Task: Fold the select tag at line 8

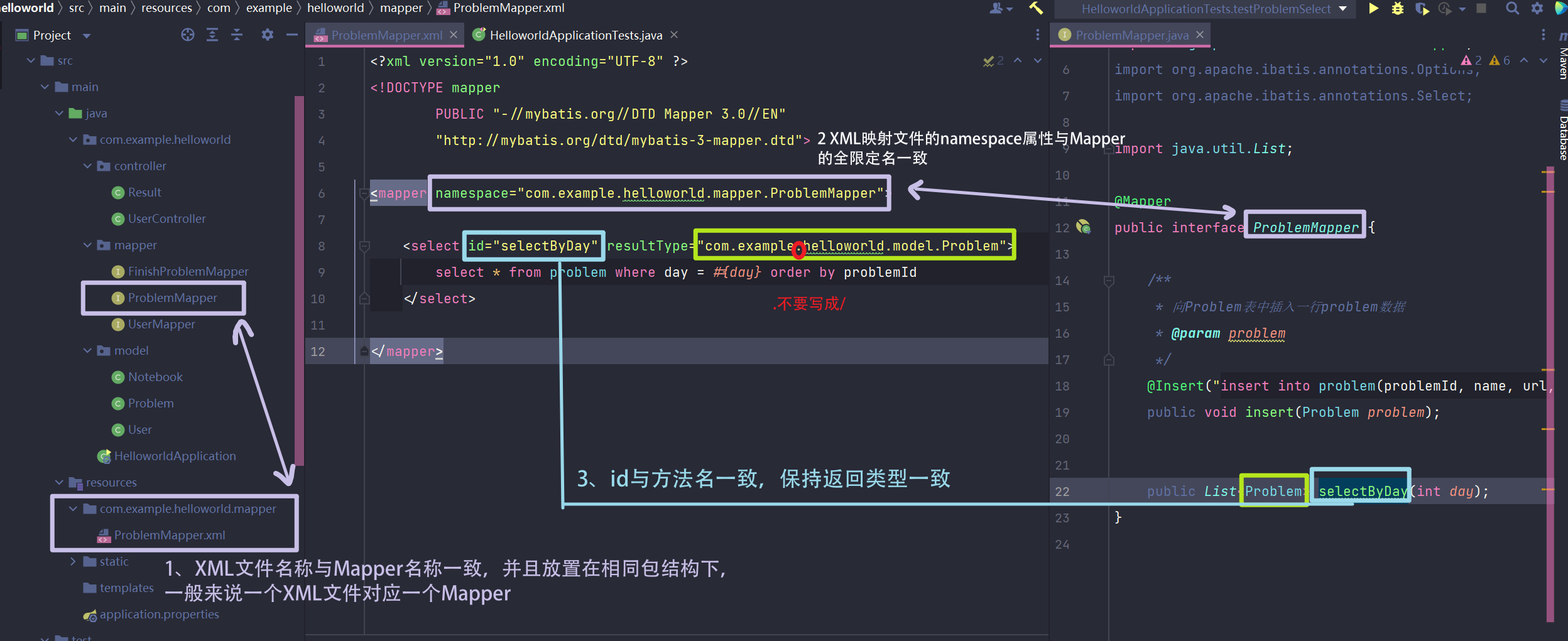Action: coord(364,246)
